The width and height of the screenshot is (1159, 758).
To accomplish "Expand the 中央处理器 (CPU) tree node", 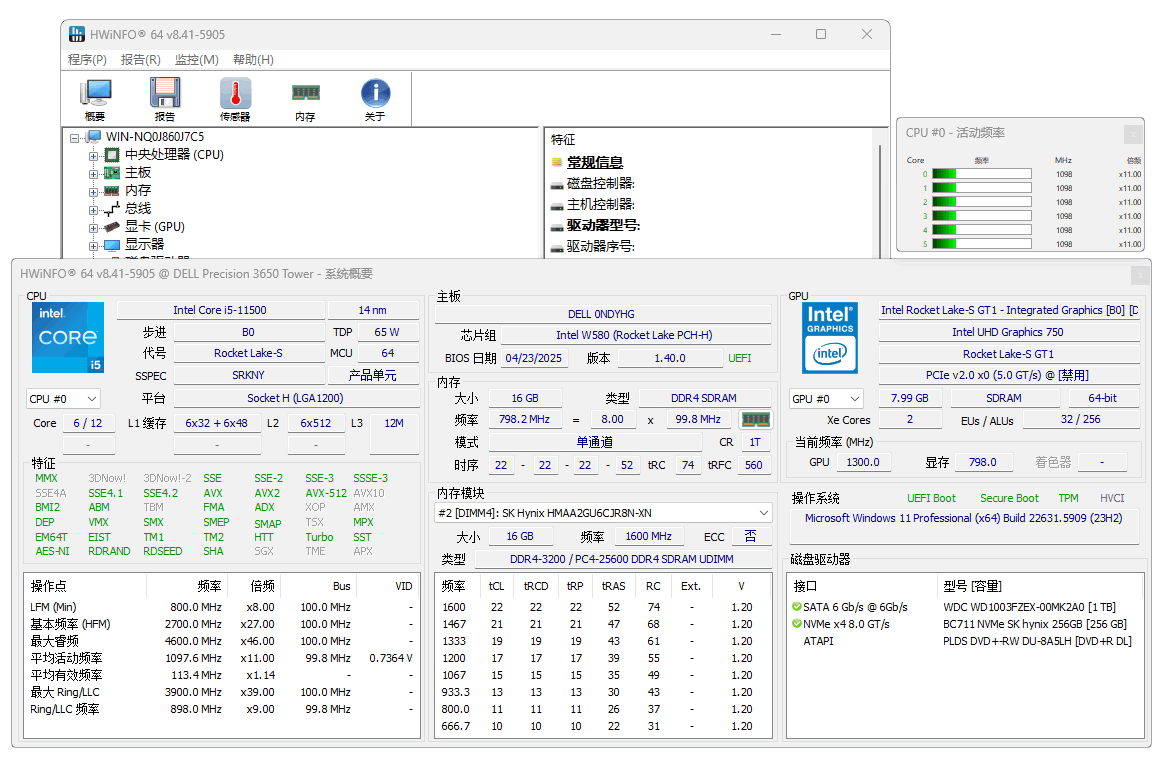I will pos(94,154).
